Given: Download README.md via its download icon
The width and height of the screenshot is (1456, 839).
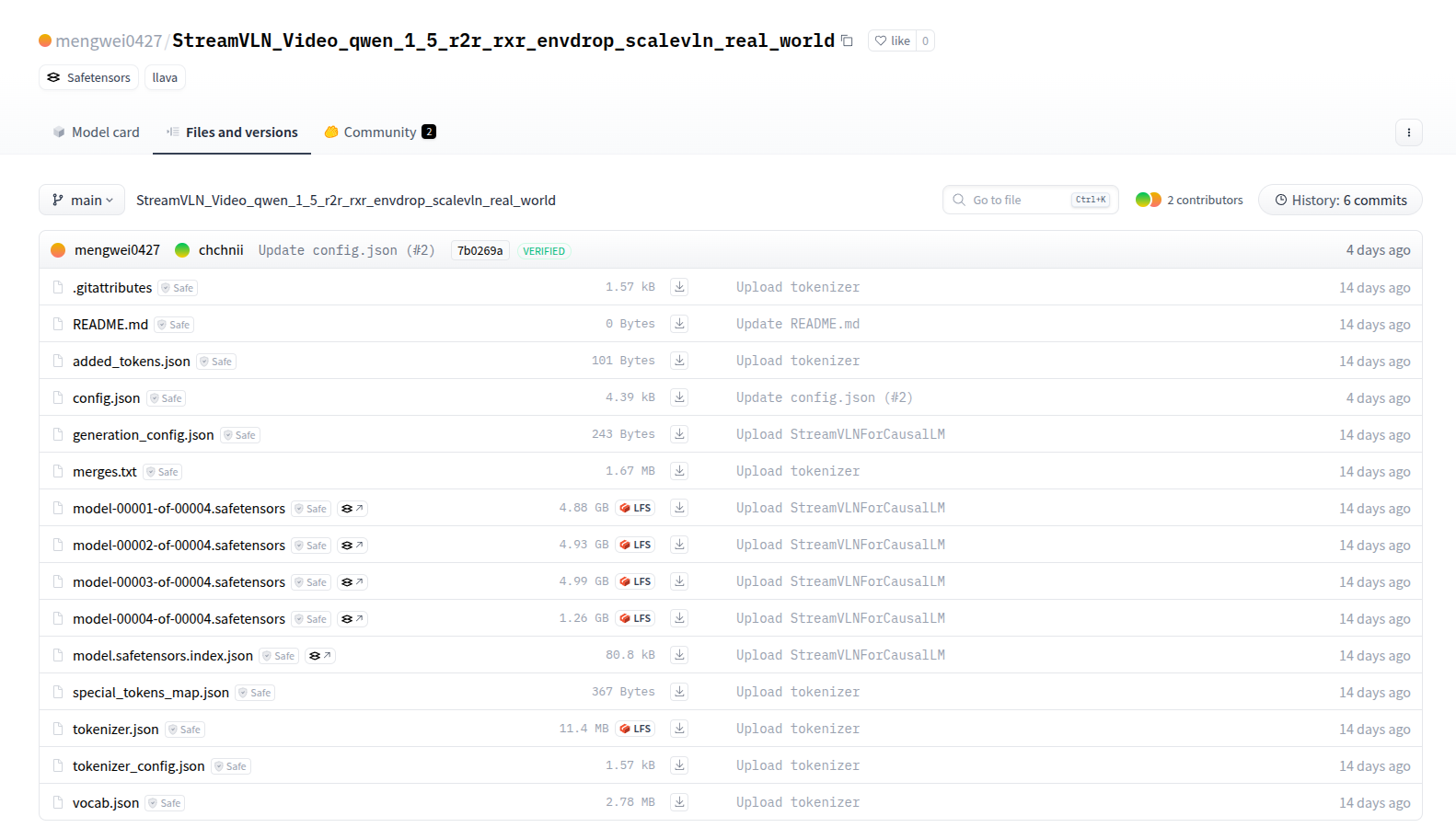Looking at the screenshot, I should tap(679, 324).
